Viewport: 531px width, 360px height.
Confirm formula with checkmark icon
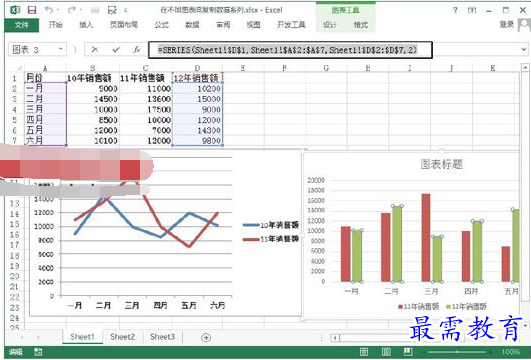(x=116, y=50)
